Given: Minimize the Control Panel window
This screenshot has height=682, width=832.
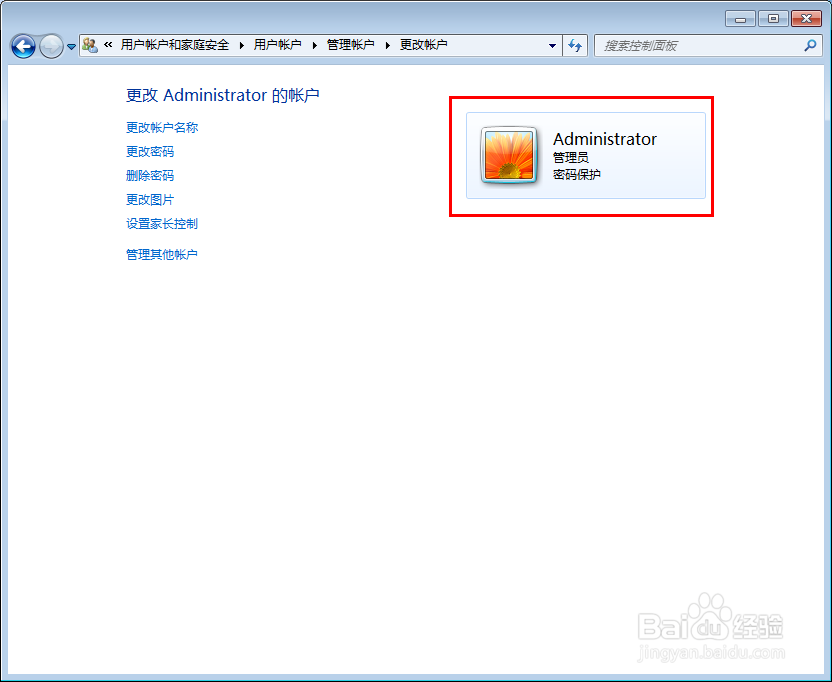Looking at the screenshot, I should pos(740,18).
